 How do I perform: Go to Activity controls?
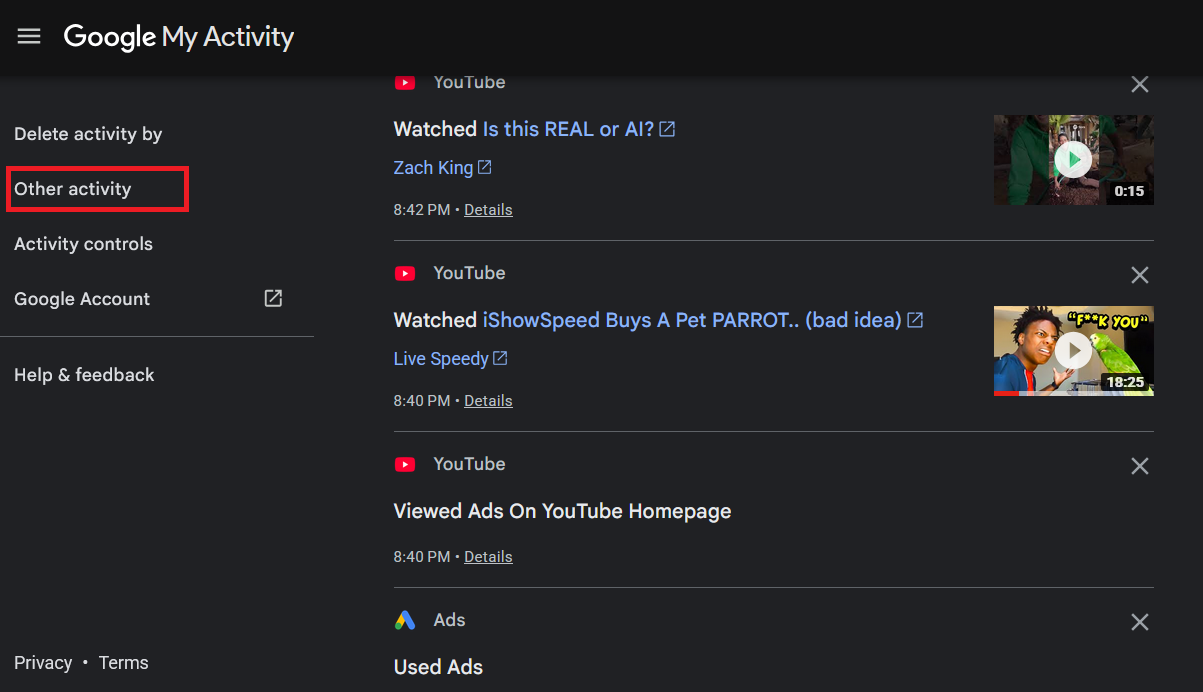83,244
